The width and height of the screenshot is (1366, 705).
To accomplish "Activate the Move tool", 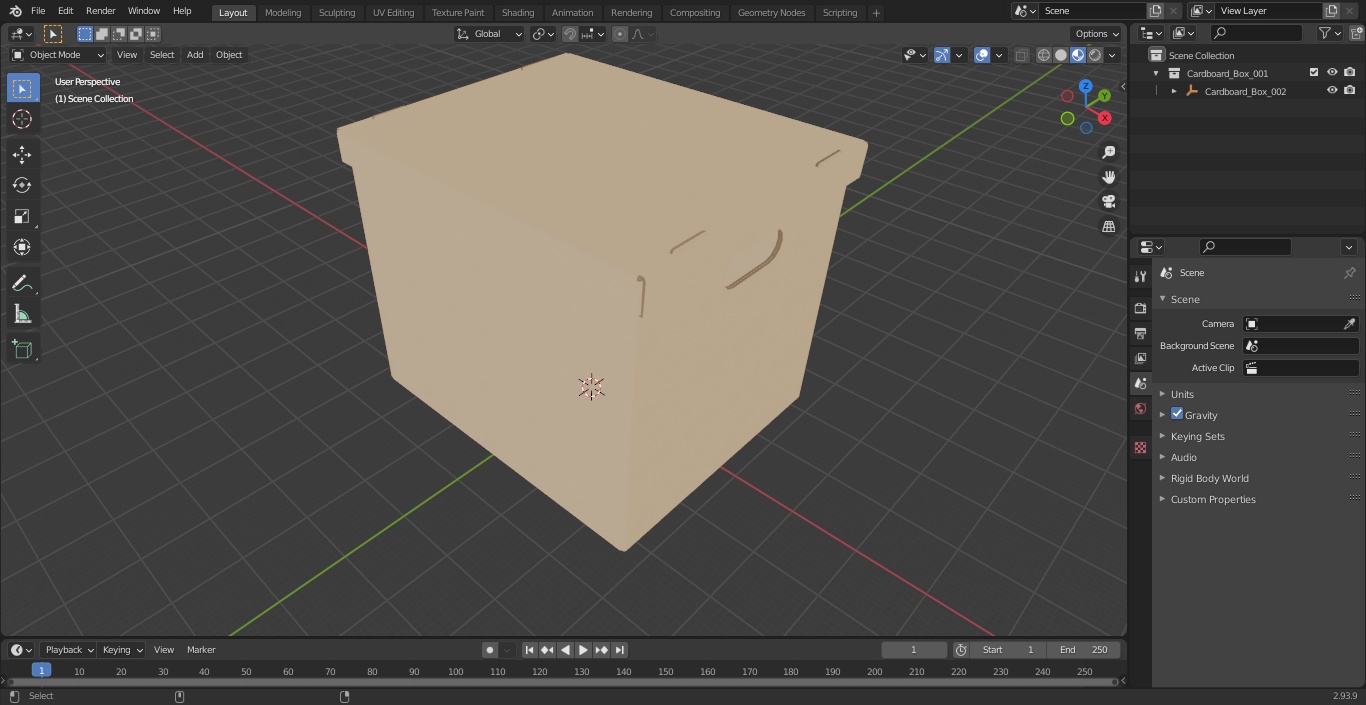I will coord(22,154).
